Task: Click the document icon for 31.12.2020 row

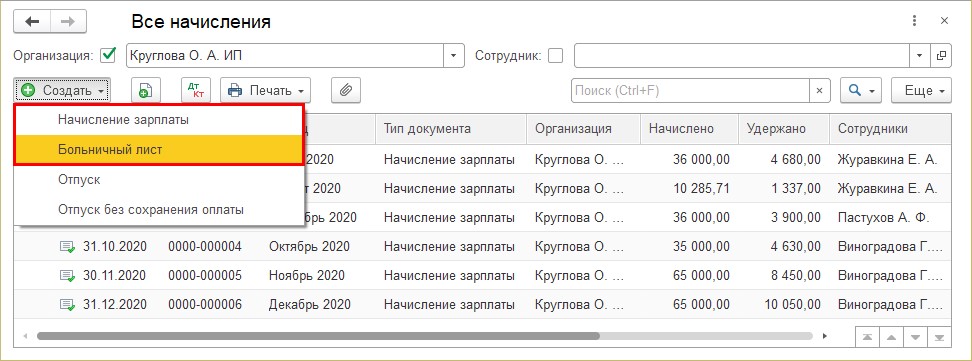Action: pyautogui.click(x=67, y=305)
